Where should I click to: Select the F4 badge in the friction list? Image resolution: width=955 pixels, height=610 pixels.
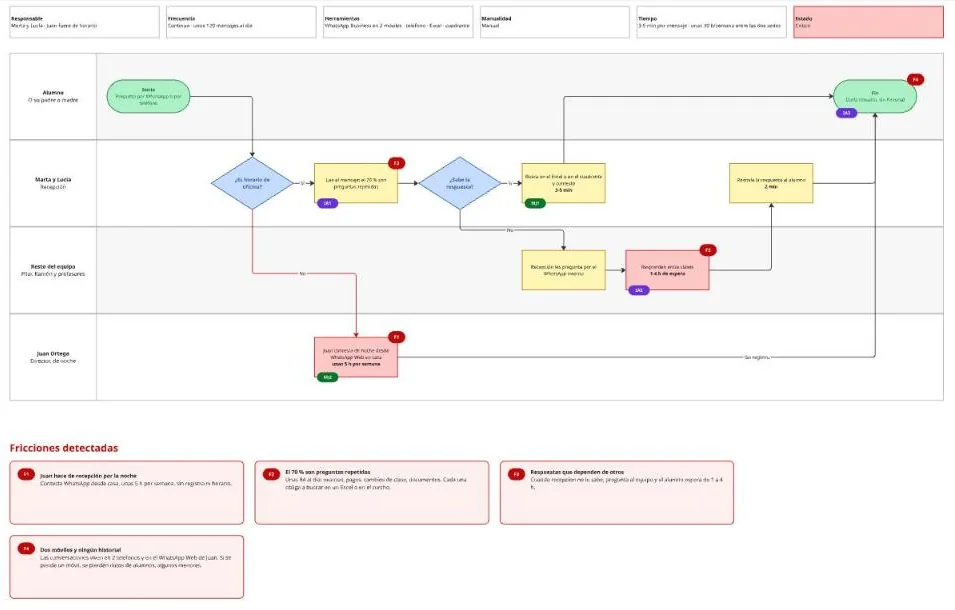tap(26, 549)
